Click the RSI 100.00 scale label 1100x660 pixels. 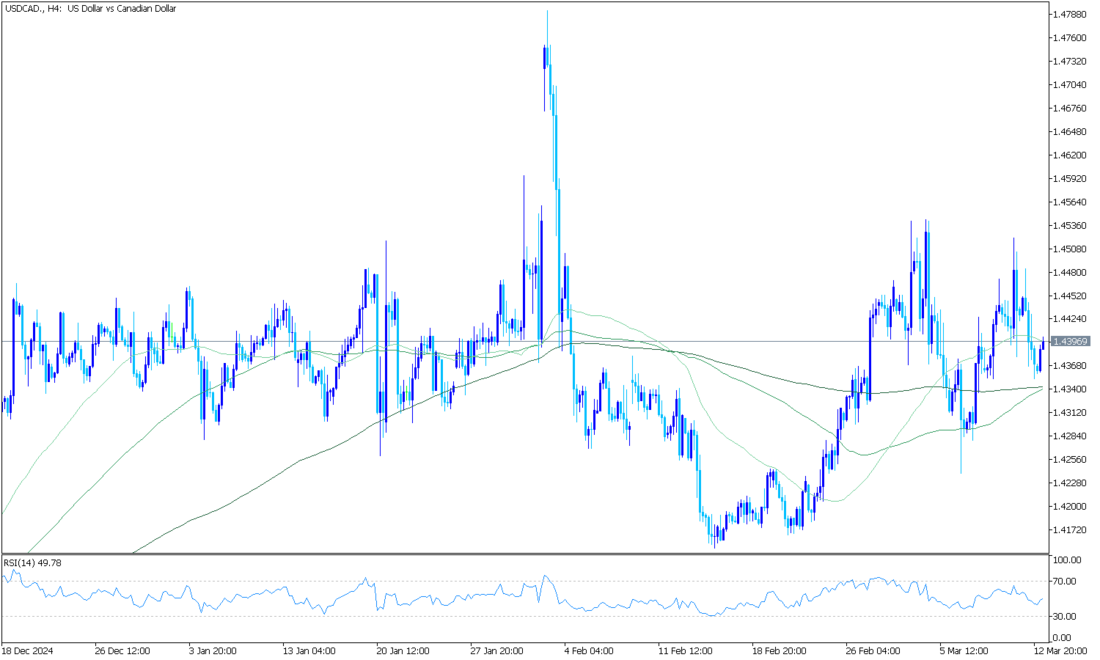1066,560
